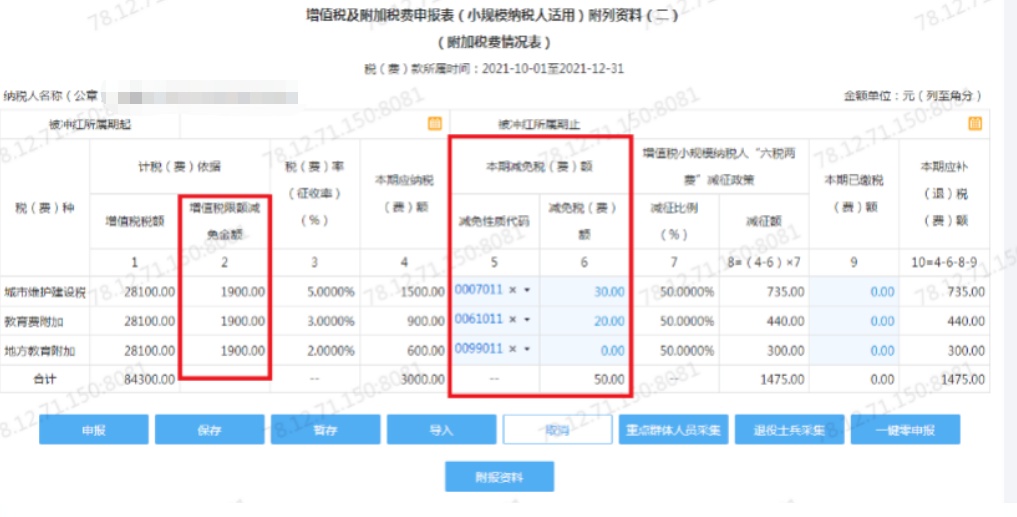Edit 城市维护建设税 paid amount field
Viewport: 1017px width, 517px height.
pyautogui.click(x=854, y=292)
